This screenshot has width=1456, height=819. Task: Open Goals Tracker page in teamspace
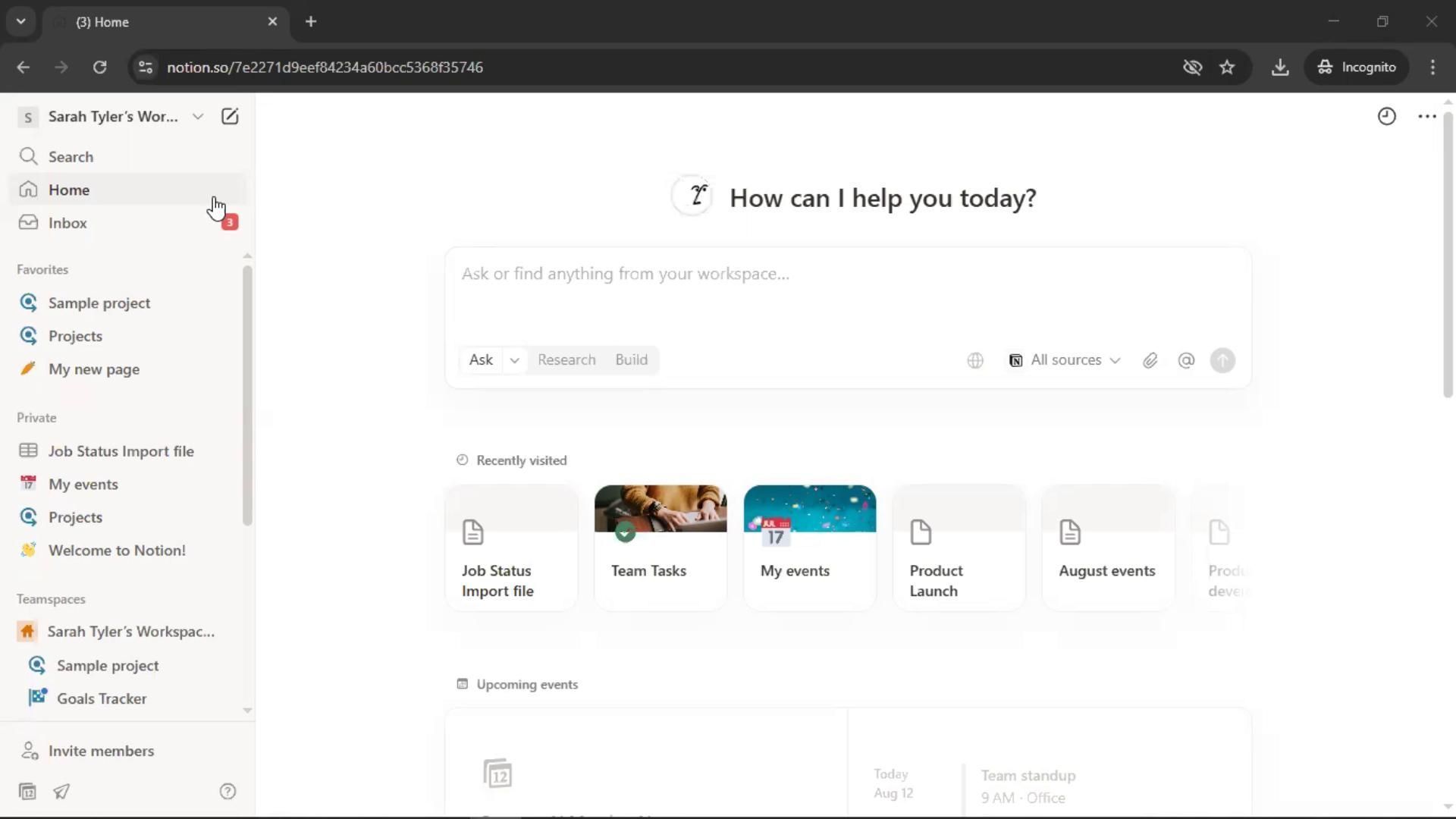[x=102, y=698]
